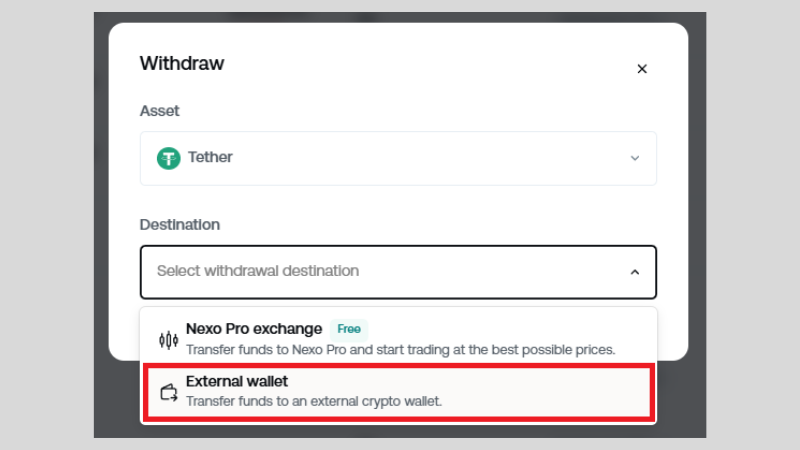Click the External wallet title text
The width and height of the screenshot is (800, 450).
237,382
